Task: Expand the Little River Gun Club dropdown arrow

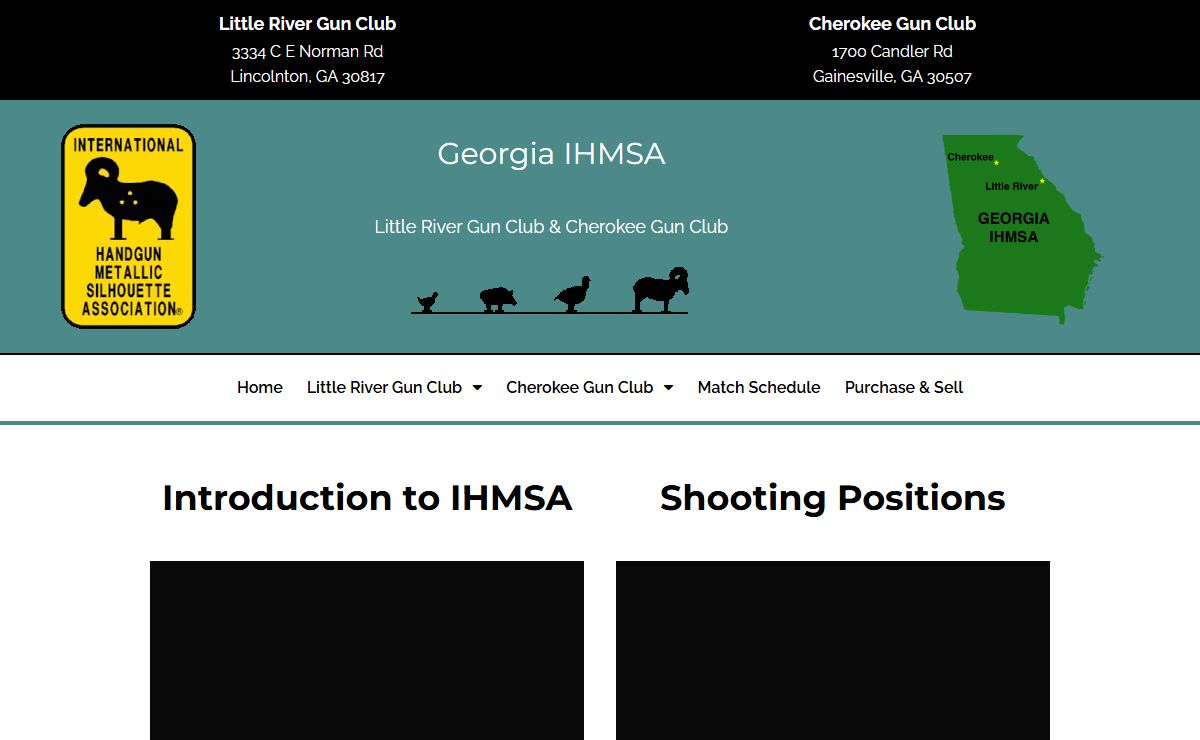Action: coord(477,388)
